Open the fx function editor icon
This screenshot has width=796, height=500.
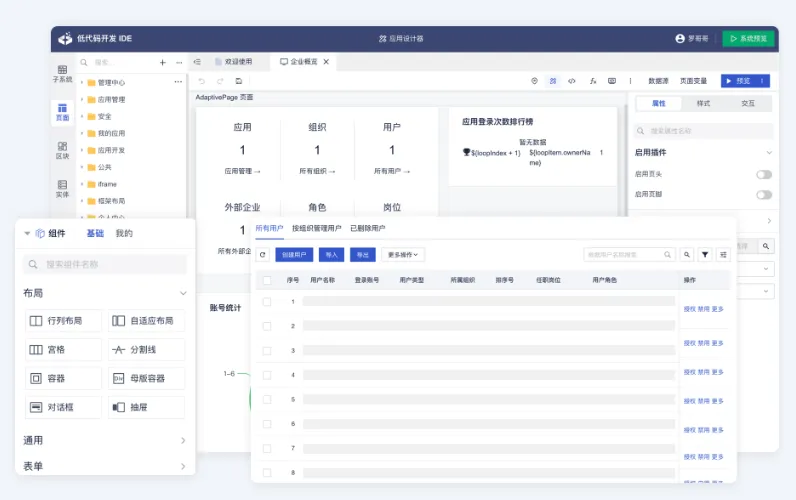[x=592, y=81]
